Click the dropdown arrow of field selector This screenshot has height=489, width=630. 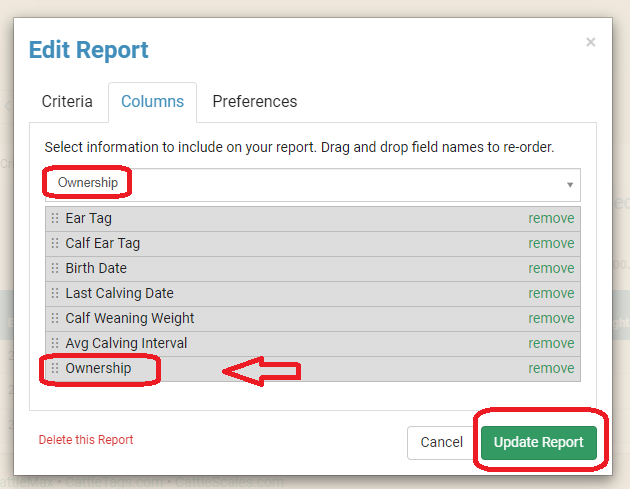570,185
